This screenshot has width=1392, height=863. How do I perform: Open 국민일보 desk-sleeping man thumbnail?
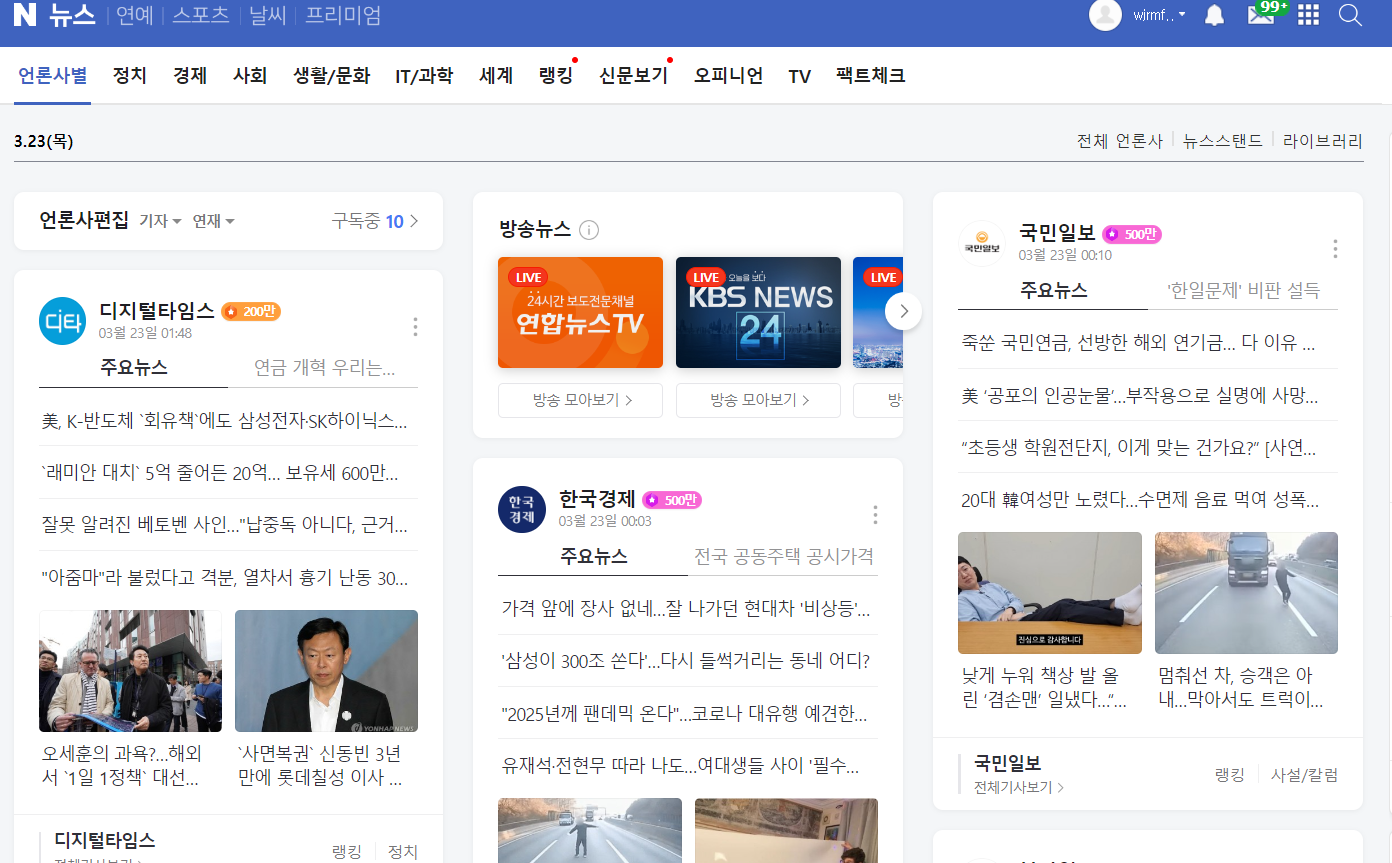[x=1050, y=593]
